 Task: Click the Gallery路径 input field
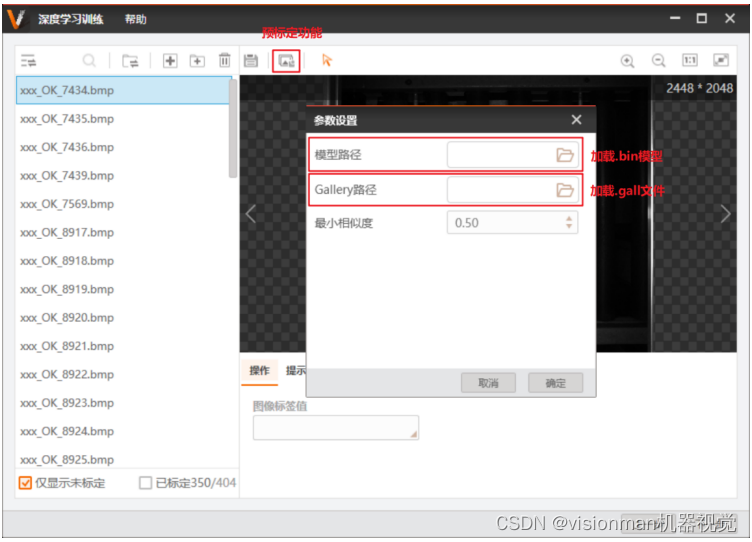click(512, 190)
